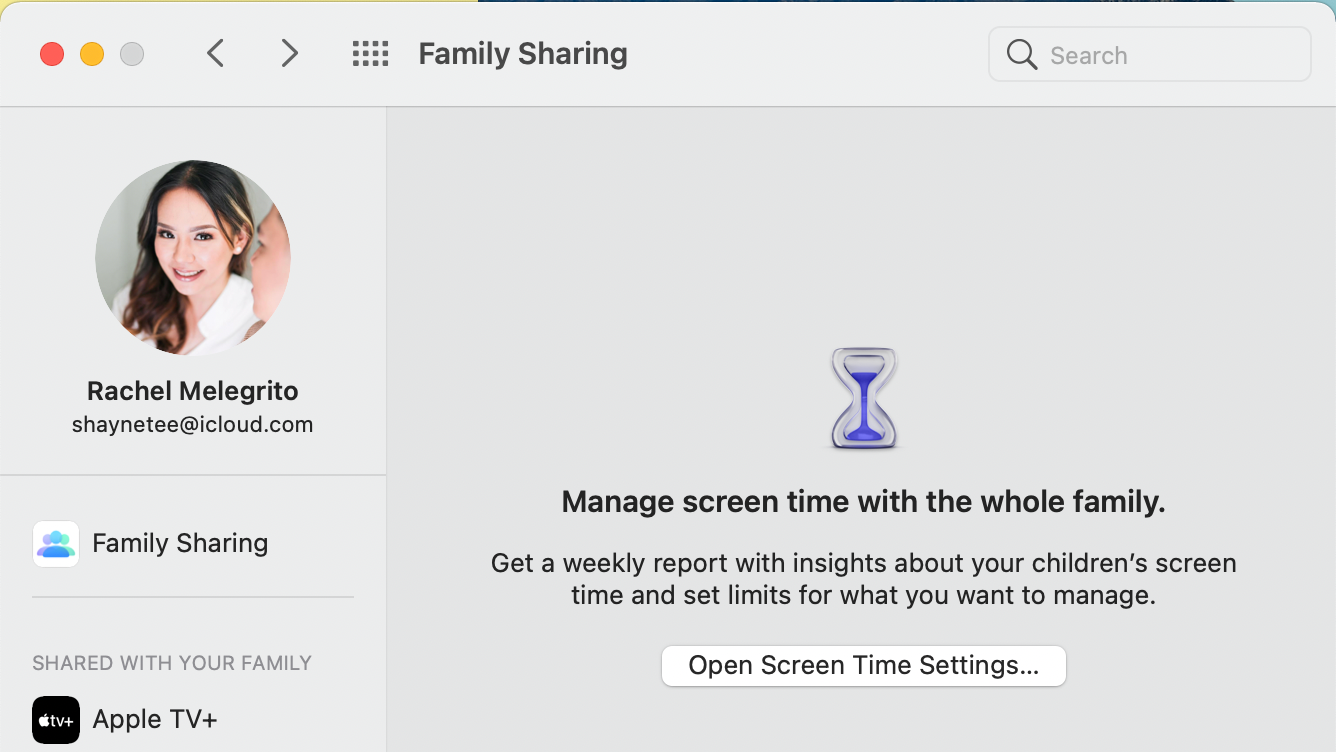The image size is (1336, 752).
Task: Click the Family Sharing window title
Action: tap(522, 53)
